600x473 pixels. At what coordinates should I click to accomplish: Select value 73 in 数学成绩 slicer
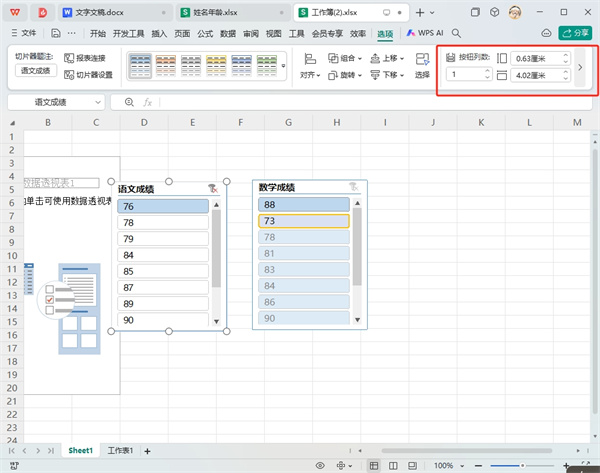[304, 221]
